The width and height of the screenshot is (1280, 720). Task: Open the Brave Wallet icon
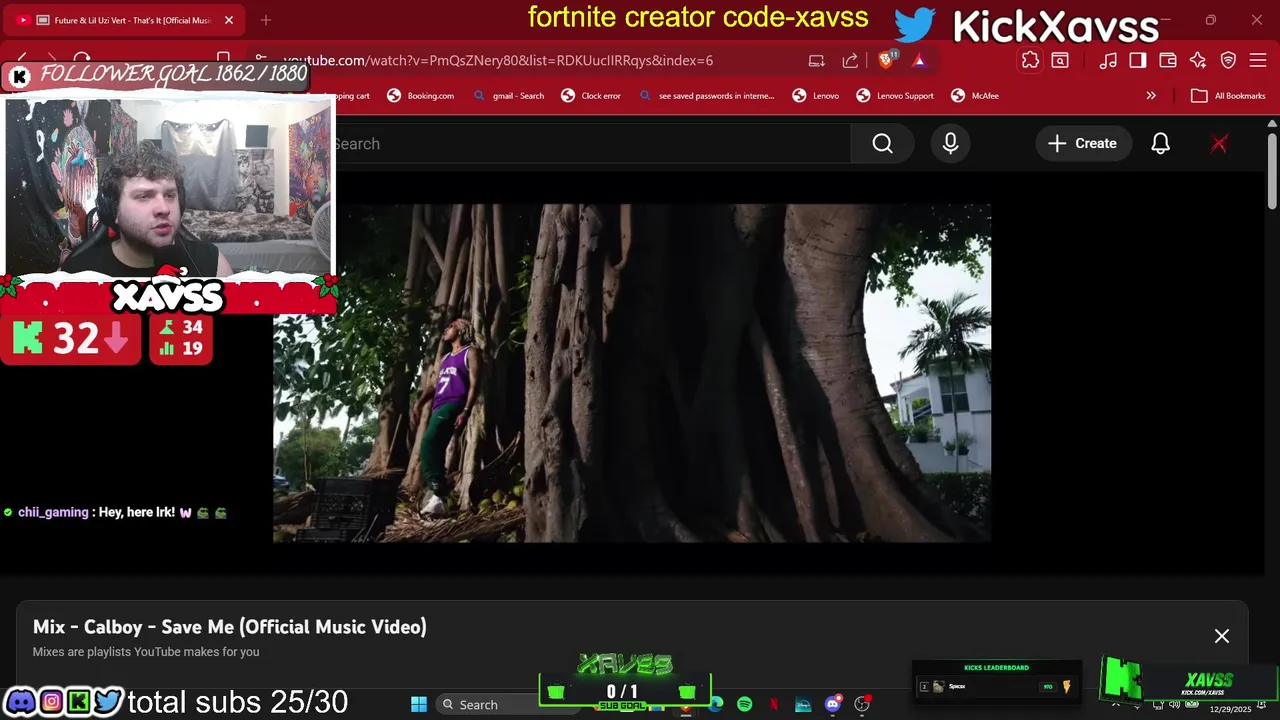click(x=1168, y=60)
